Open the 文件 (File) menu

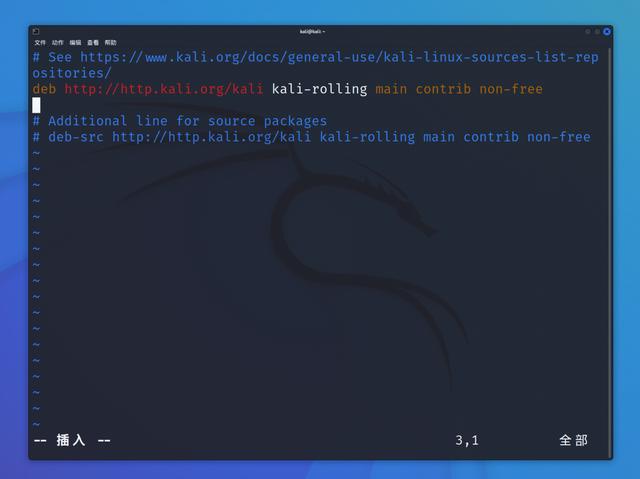point(40,42)
